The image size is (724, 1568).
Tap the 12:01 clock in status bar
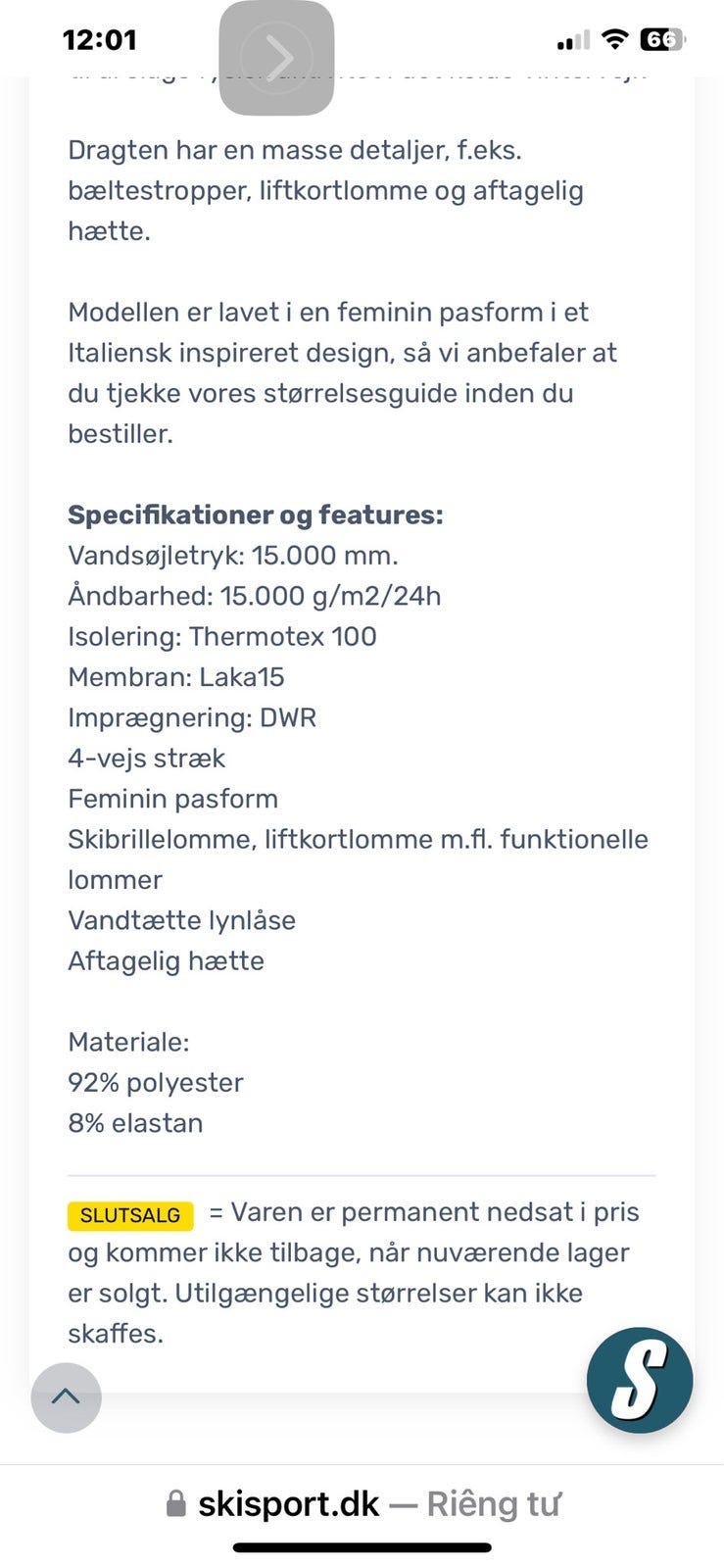click(x=99, y=40)
